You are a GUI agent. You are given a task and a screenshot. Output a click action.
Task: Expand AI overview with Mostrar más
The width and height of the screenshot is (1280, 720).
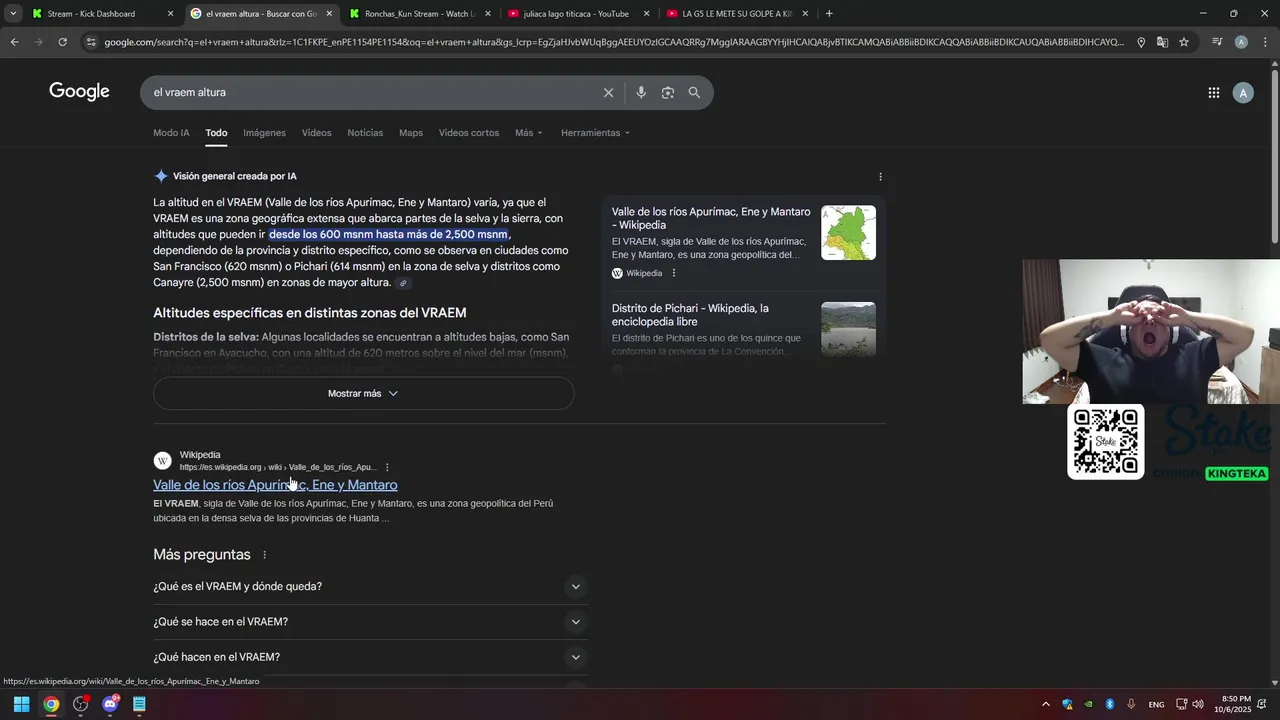point(363,394)
